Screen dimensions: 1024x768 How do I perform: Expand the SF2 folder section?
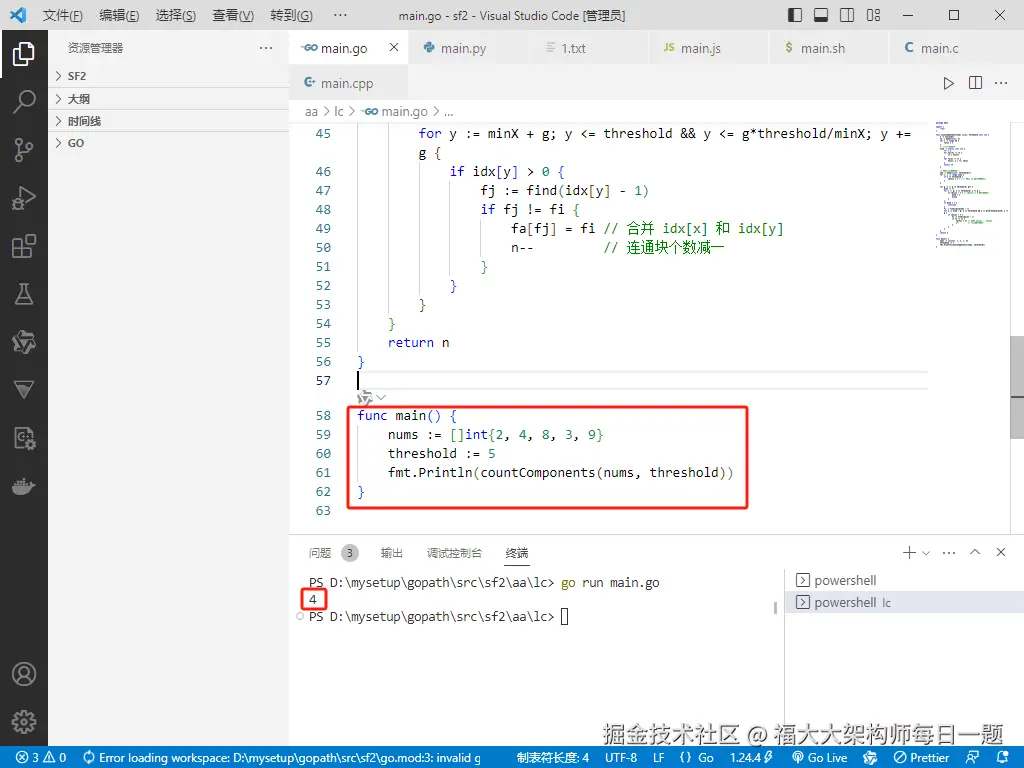[x=168, y=76]
